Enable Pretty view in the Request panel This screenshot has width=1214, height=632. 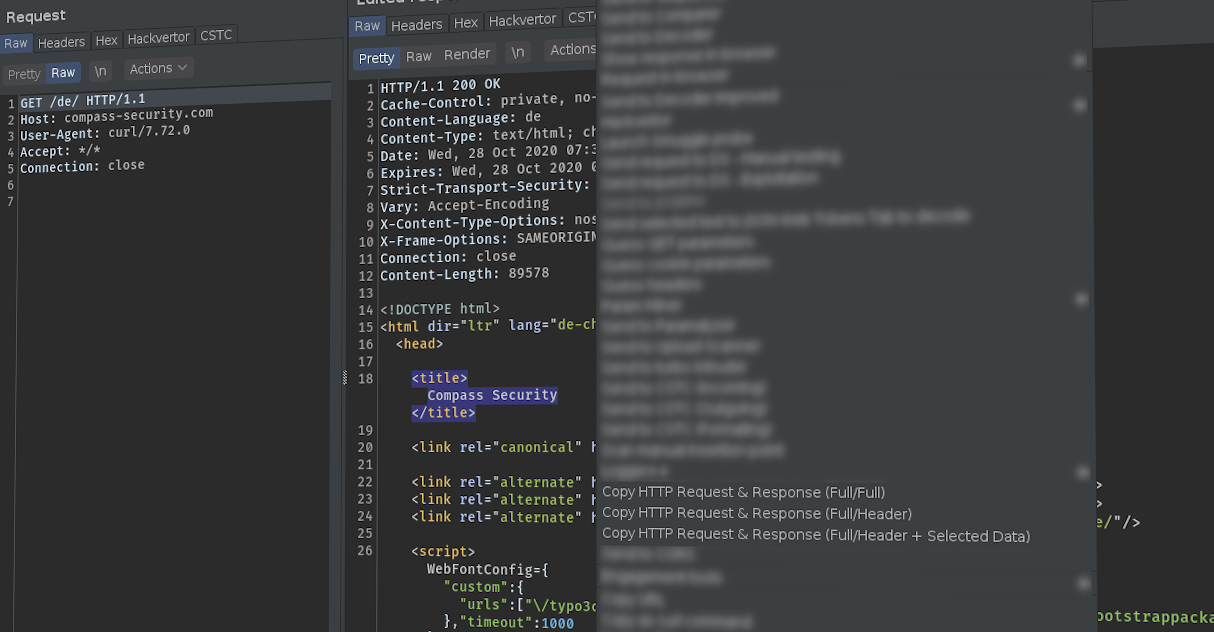click(23, 73)
